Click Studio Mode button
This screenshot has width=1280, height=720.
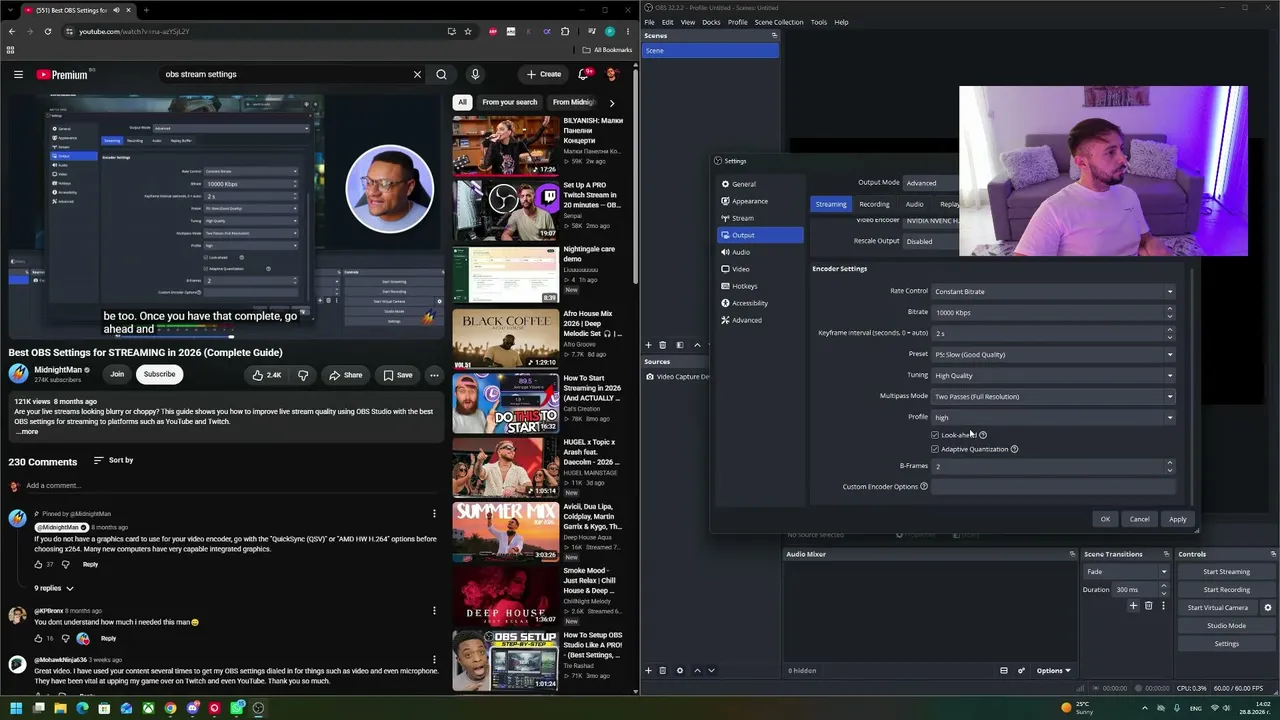tap(1226, 626)
